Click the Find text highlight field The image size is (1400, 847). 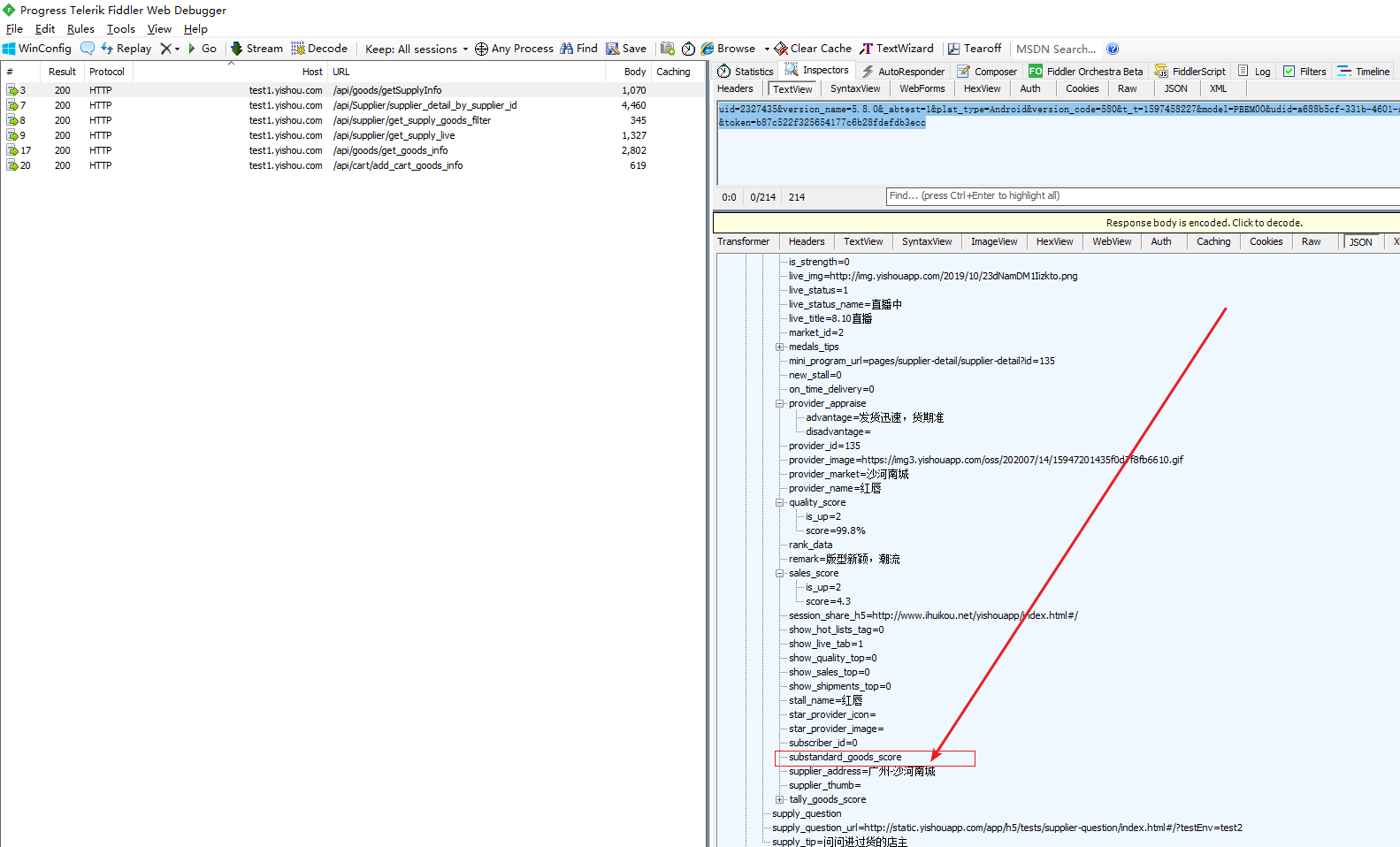1143,196
